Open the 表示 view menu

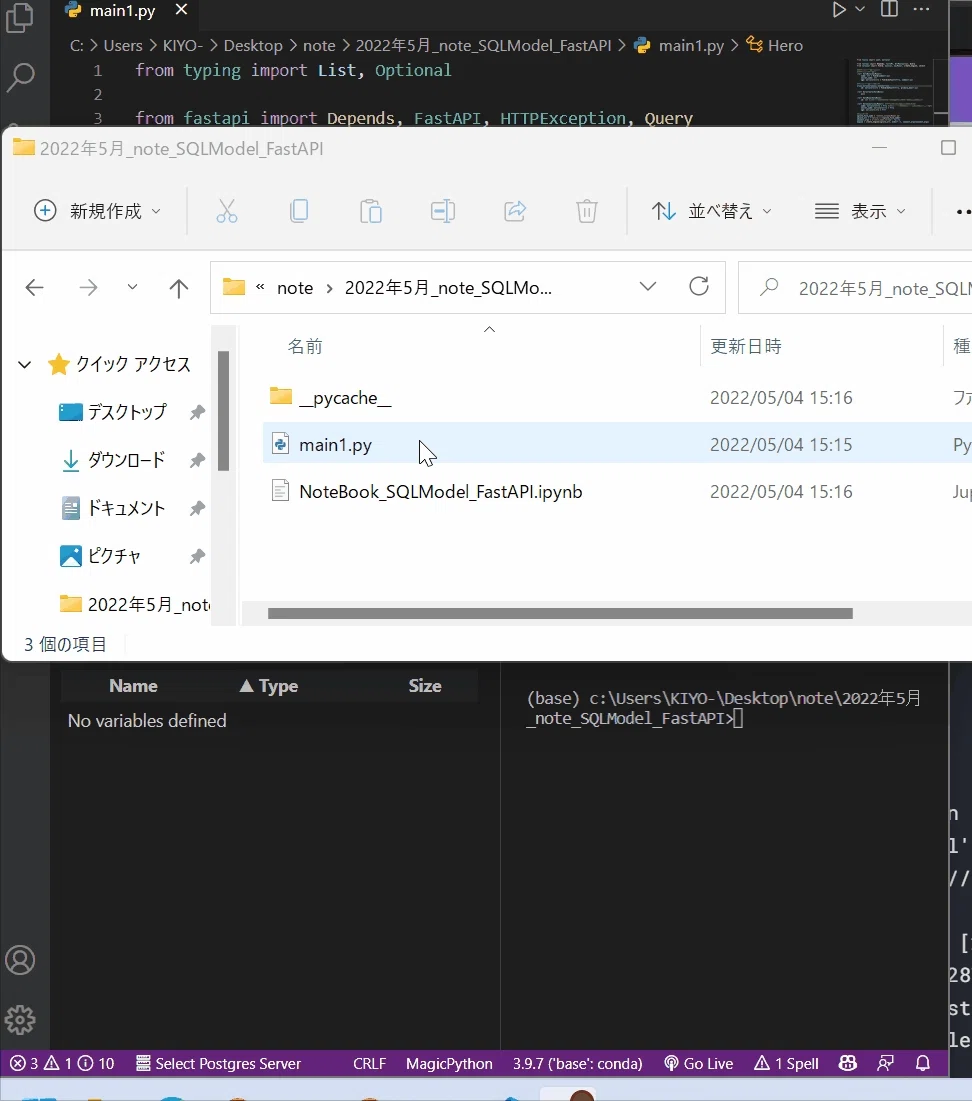[860, 211]
